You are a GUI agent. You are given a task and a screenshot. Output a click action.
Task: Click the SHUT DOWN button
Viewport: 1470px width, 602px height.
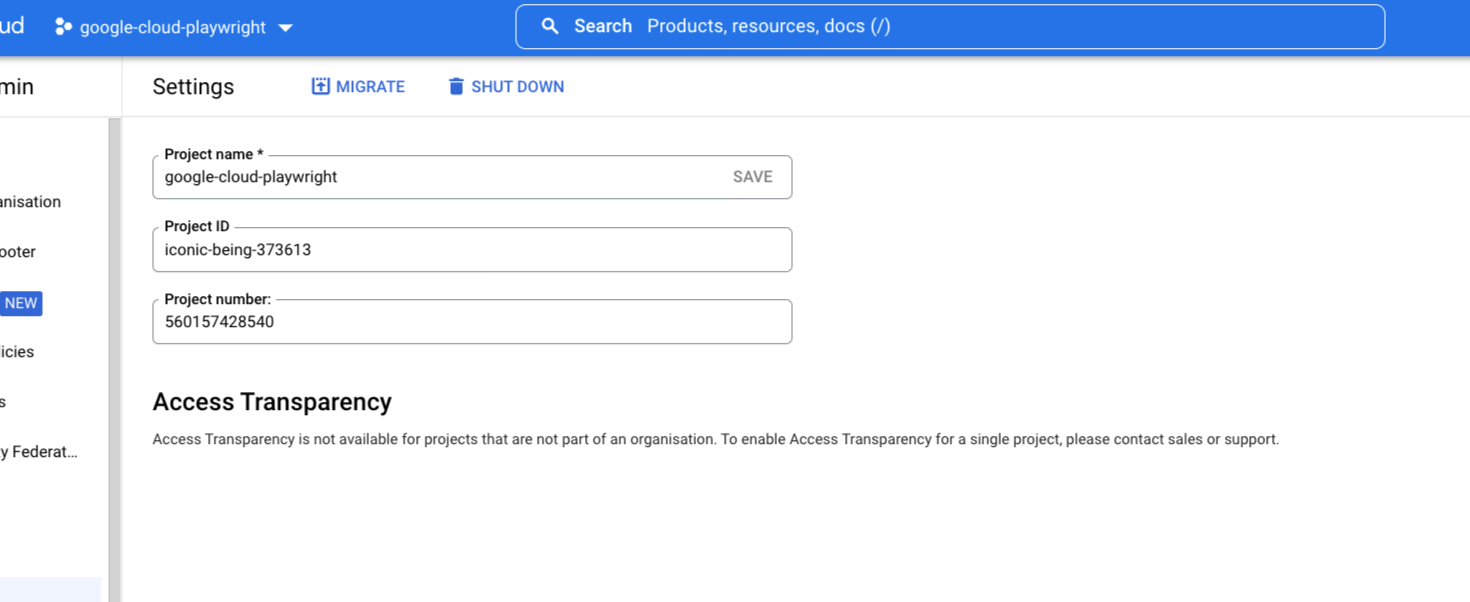(506, 87)
